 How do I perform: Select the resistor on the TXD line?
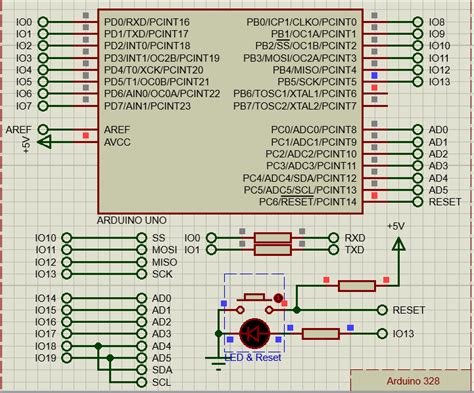273,250
